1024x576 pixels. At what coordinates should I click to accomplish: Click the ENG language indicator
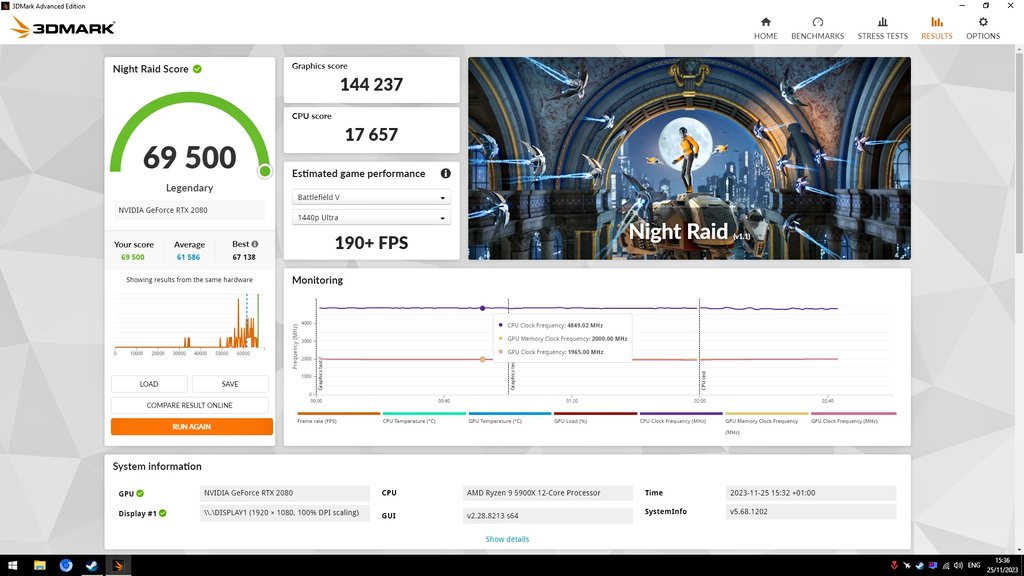[x=974, y=566]
